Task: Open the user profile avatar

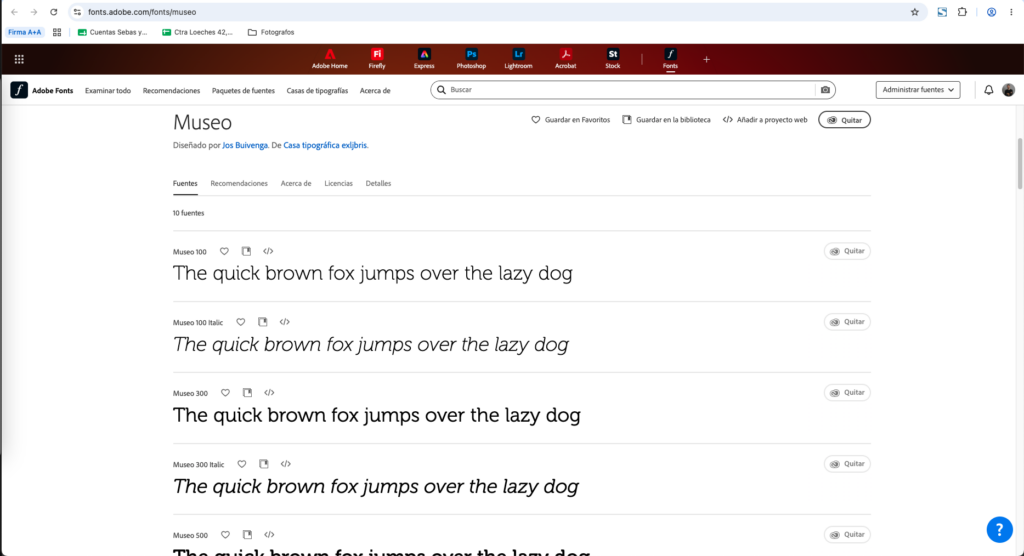Action: tap(1008, 90)
